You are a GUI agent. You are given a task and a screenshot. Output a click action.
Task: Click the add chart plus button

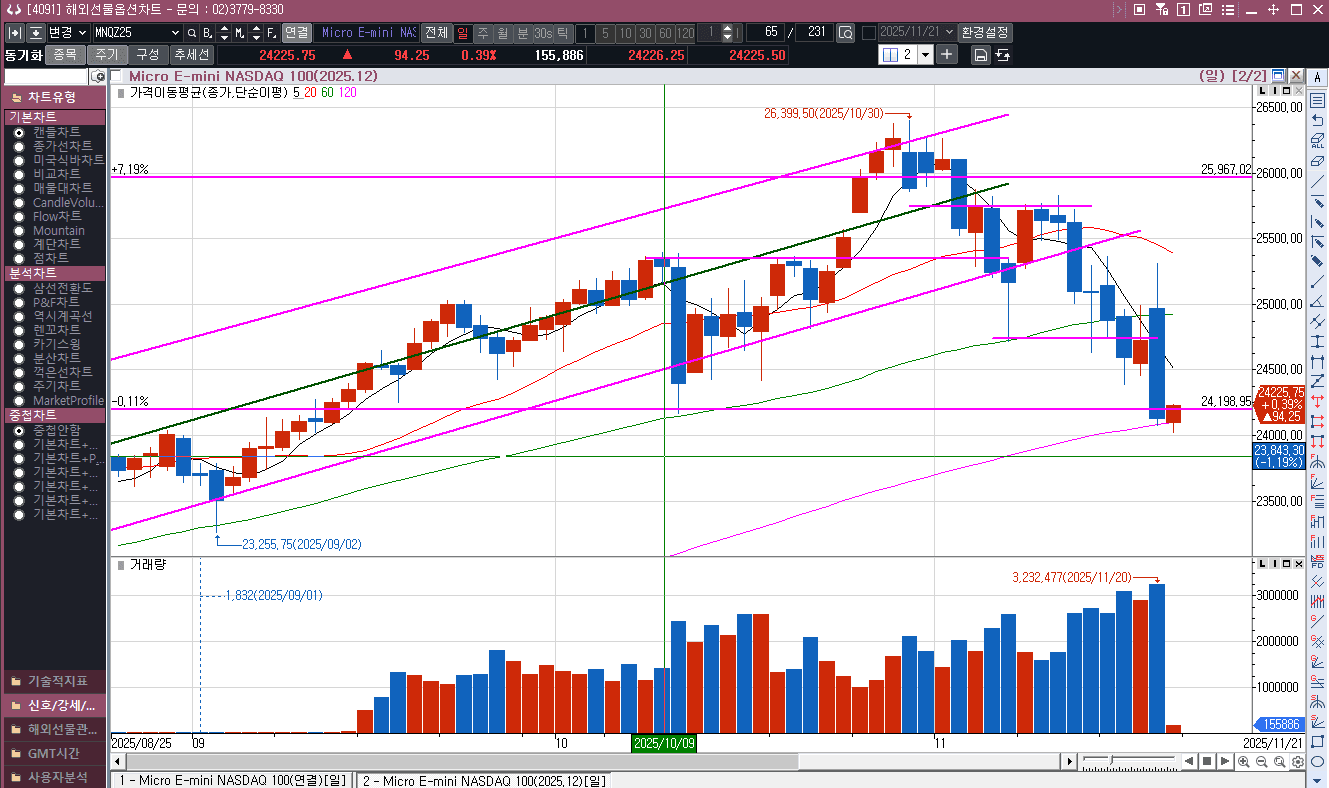[947, 54]
